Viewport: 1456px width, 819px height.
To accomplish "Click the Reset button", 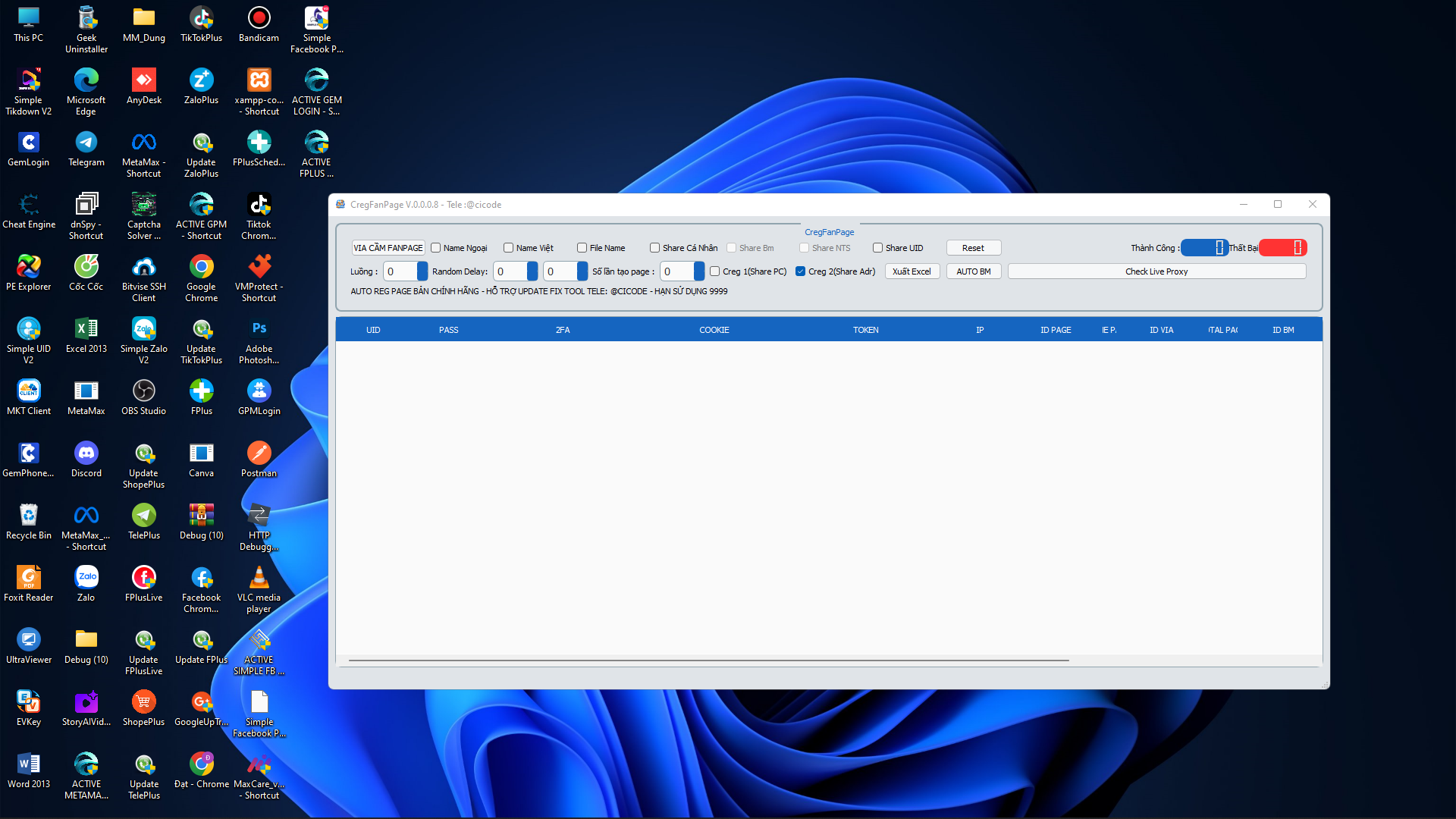I will point(974,248).
